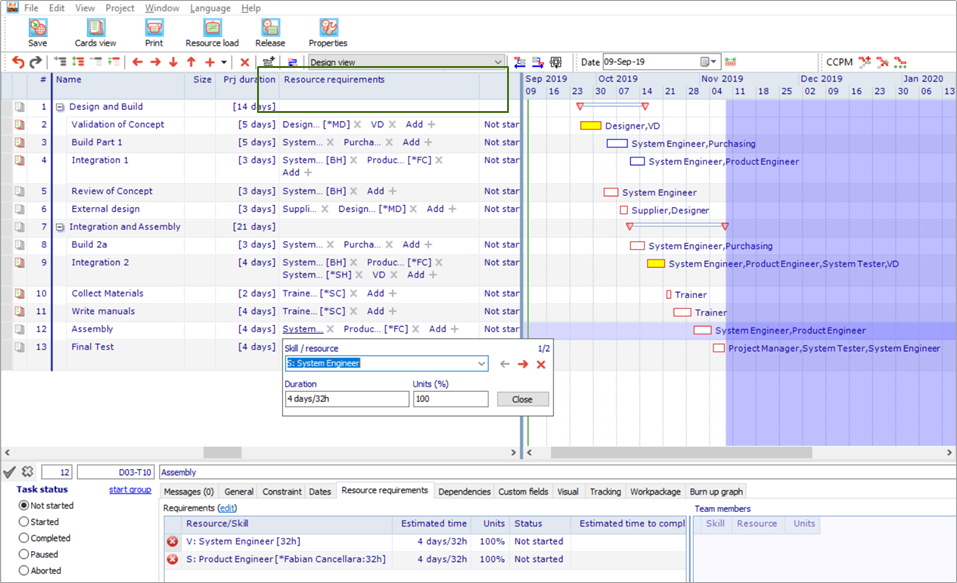Image resolution: width=957 pixels, height=583 pixels.
Task: Open the Burn up graph tab
Action: pyautogui.click(x=716, y=491)
